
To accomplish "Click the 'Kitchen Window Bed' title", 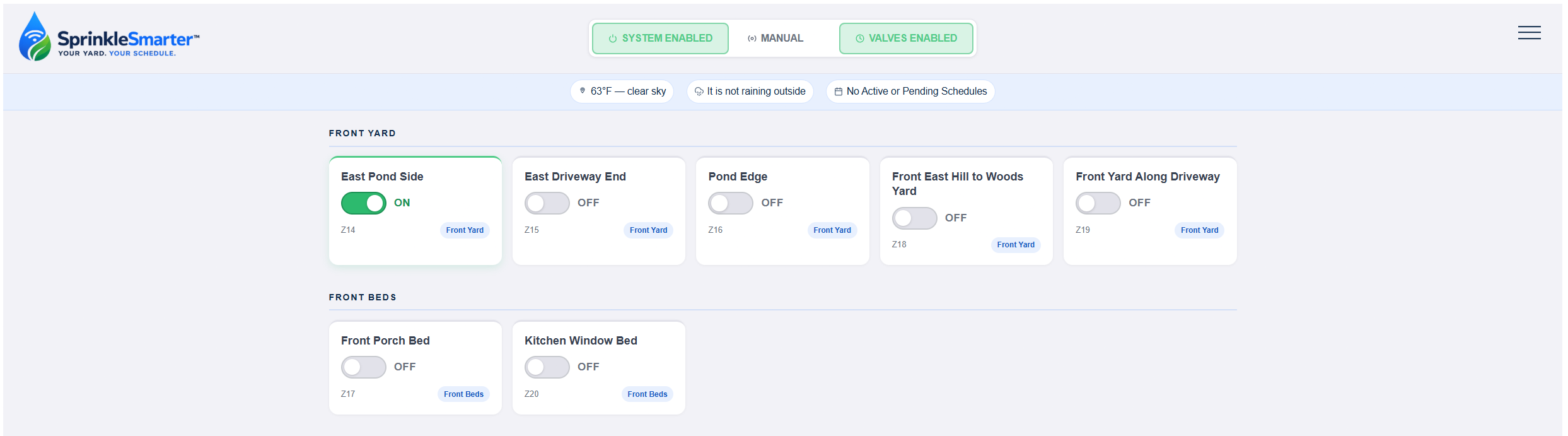I will pyautogui.click(x=581, y=341).
